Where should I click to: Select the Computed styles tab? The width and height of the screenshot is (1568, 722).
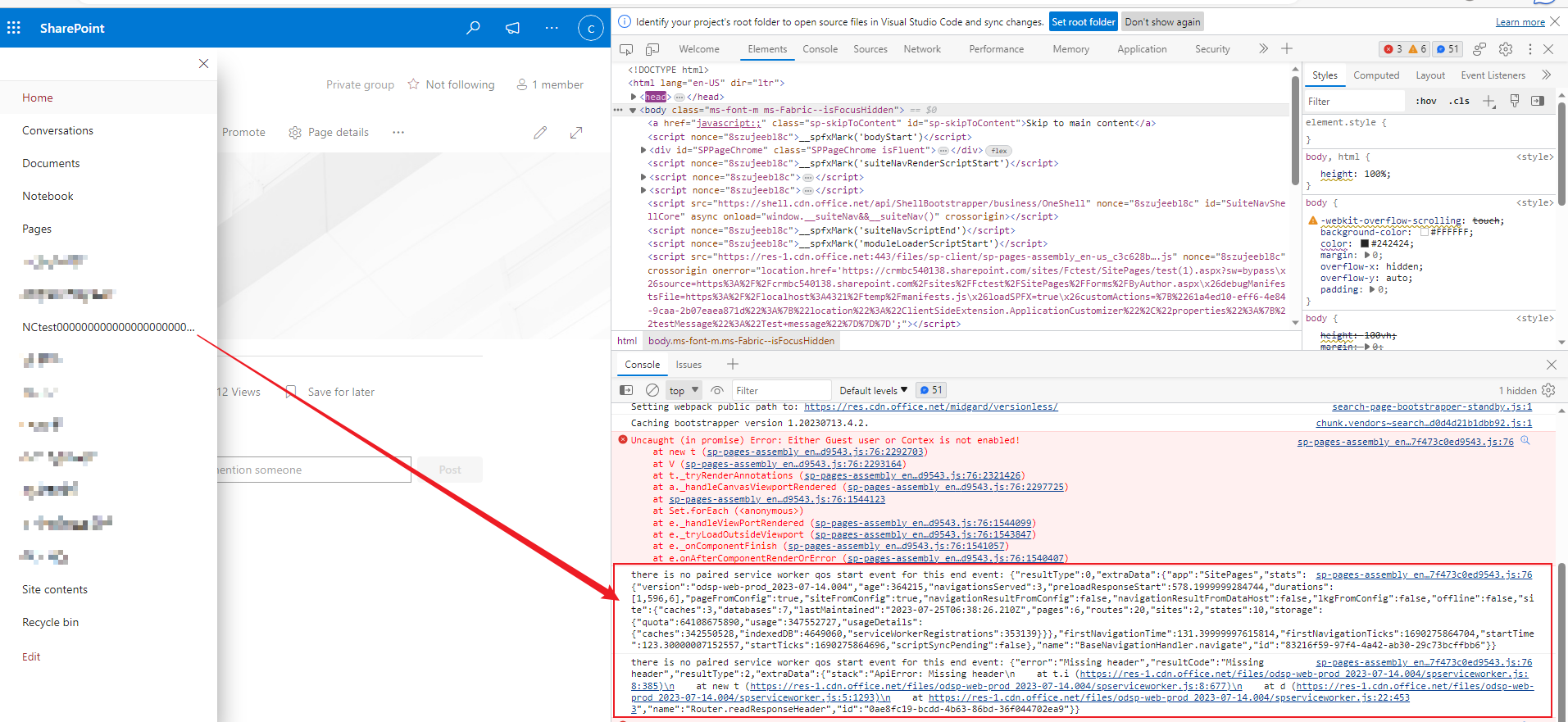tap(1376, 75)
